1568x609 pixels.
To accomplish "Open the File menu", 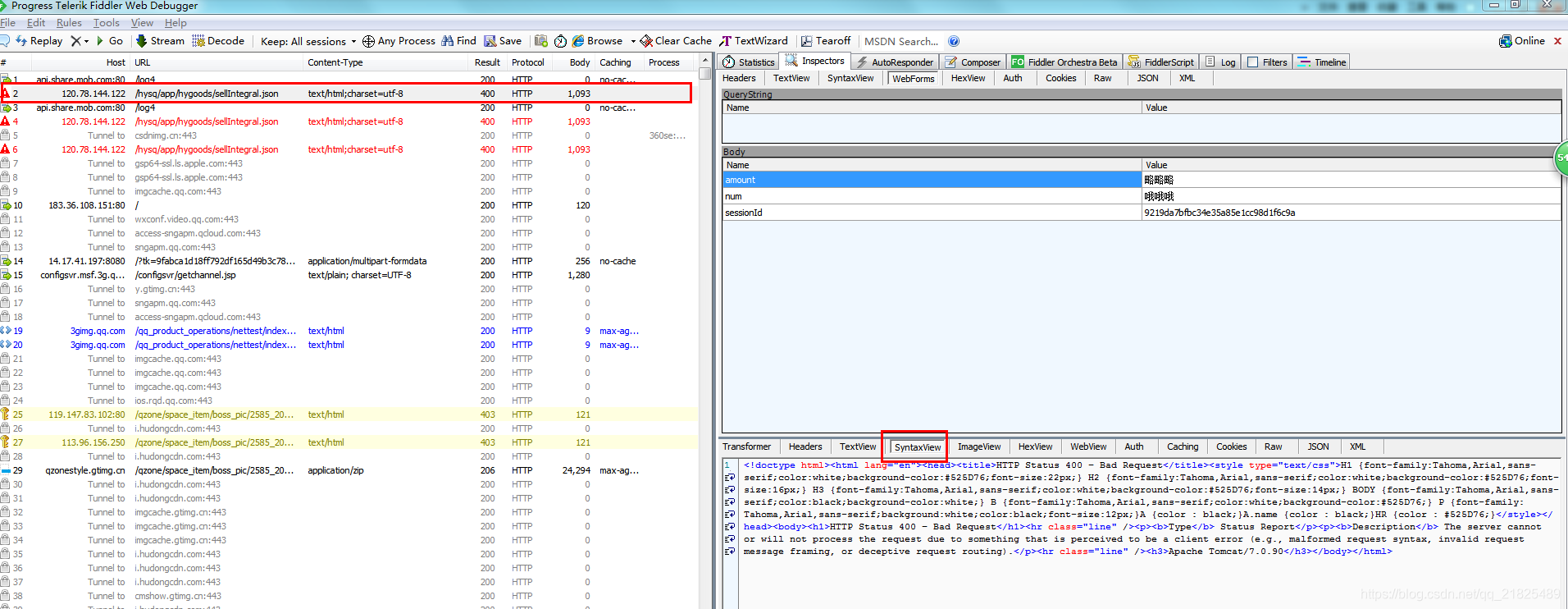I will coord(8,23).
